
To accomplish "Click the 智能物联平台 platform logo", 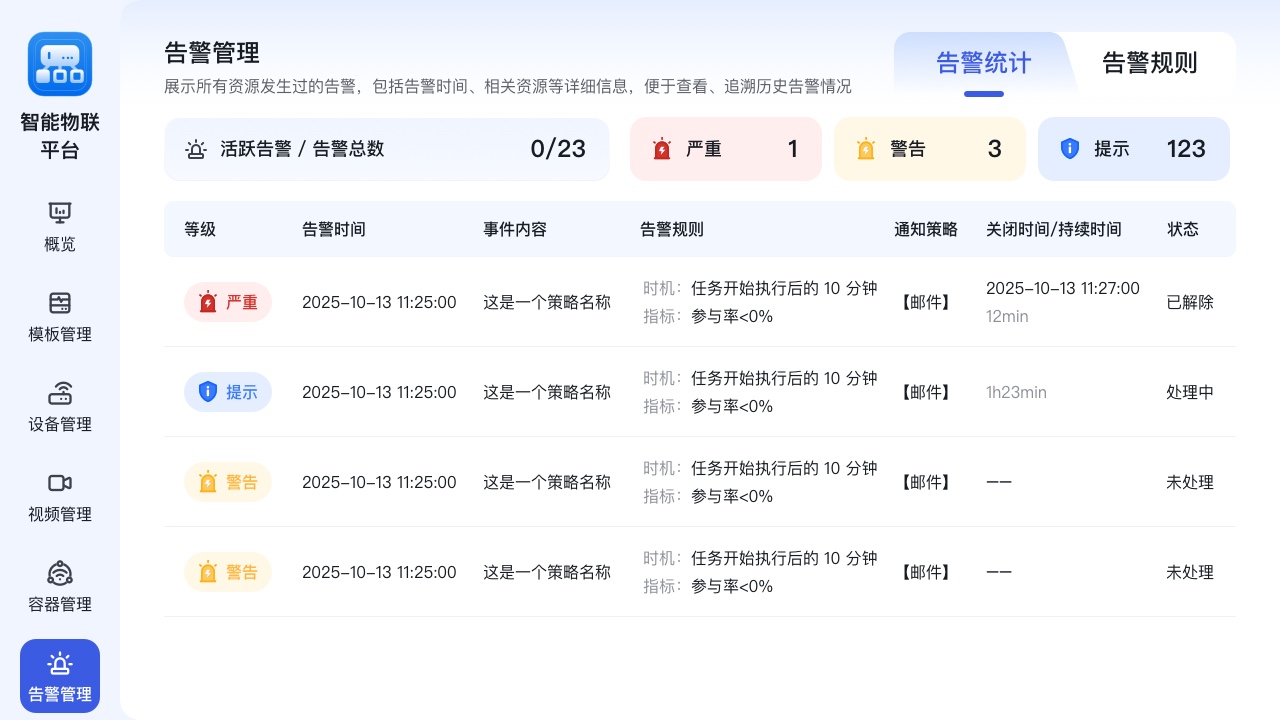I will click(x=60, y=64).
